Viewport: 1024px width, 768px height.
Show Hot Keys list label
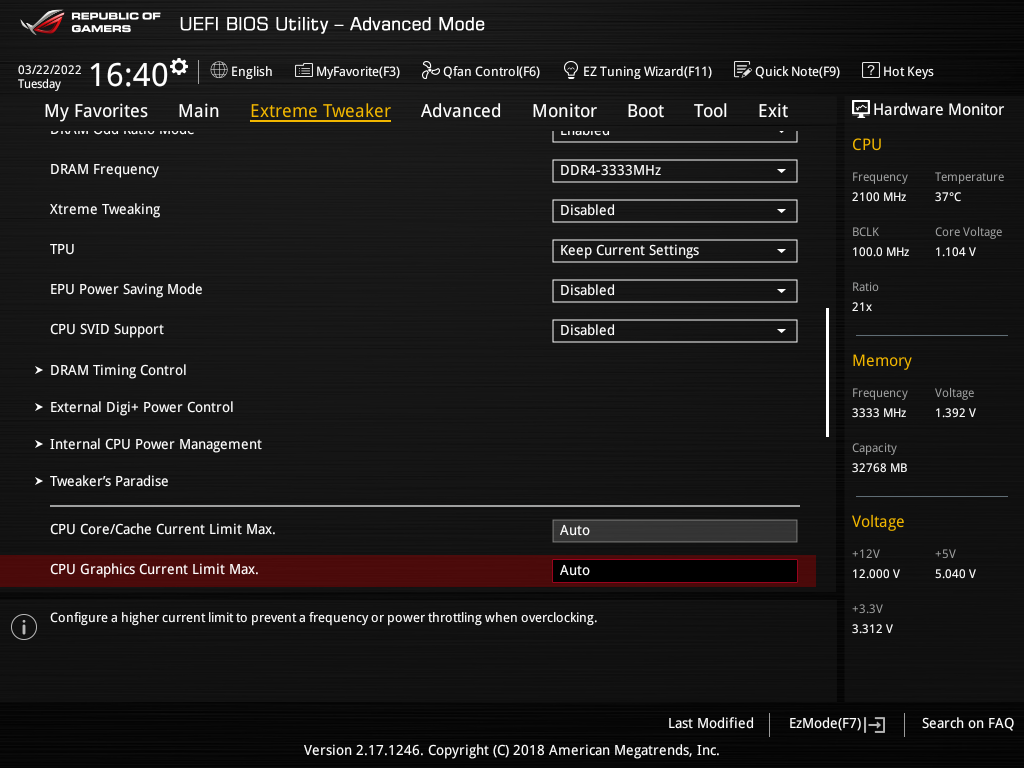click(x=908, y=72)
